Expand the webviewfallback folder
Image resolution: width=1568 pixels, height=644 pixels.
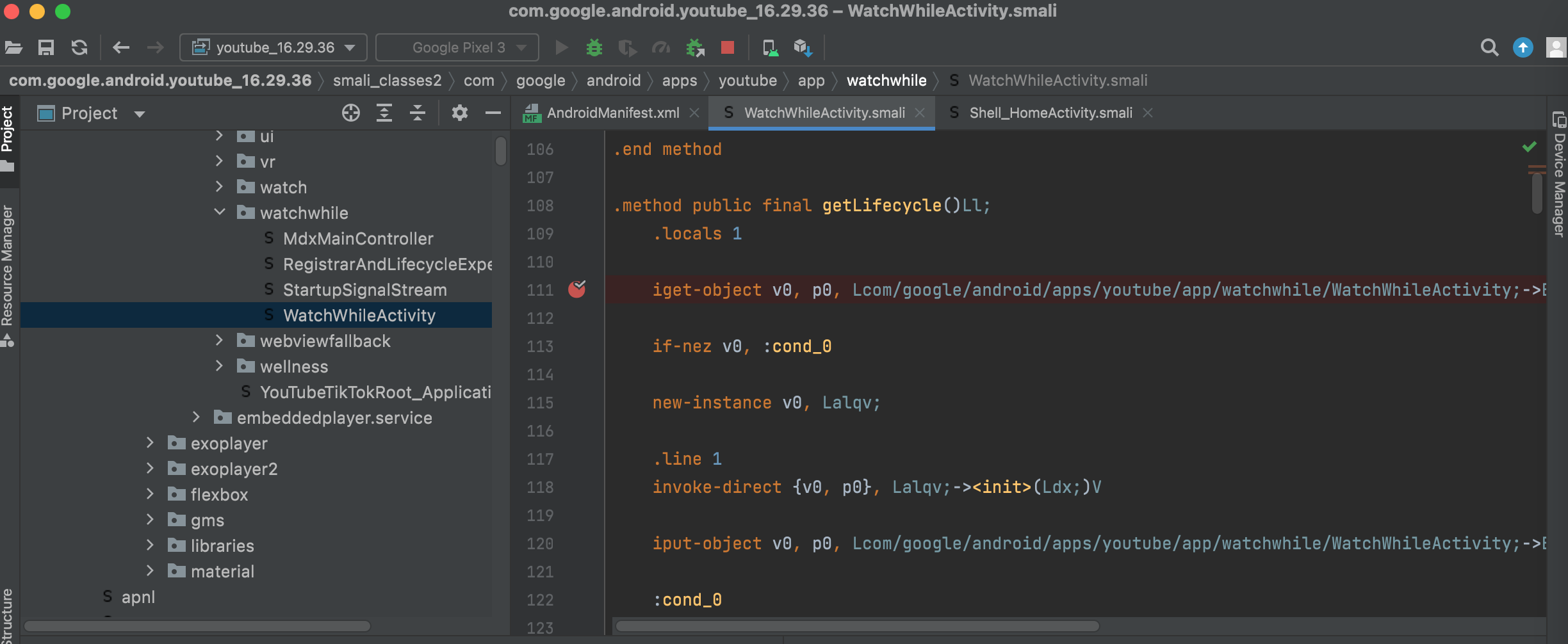(x=219, y=340)
